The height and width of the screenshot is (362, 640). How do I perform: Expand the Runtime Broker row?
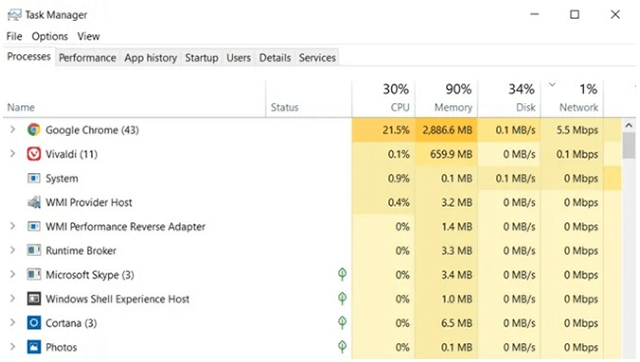click(x=13, y=250)
